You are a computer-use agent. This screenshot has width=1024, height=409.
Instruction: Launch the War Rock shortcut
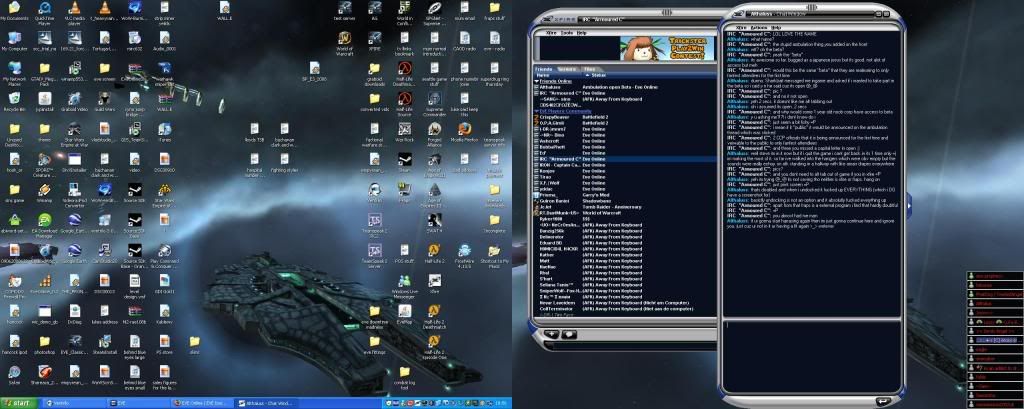pyautogui.click(x=404, y=131)
